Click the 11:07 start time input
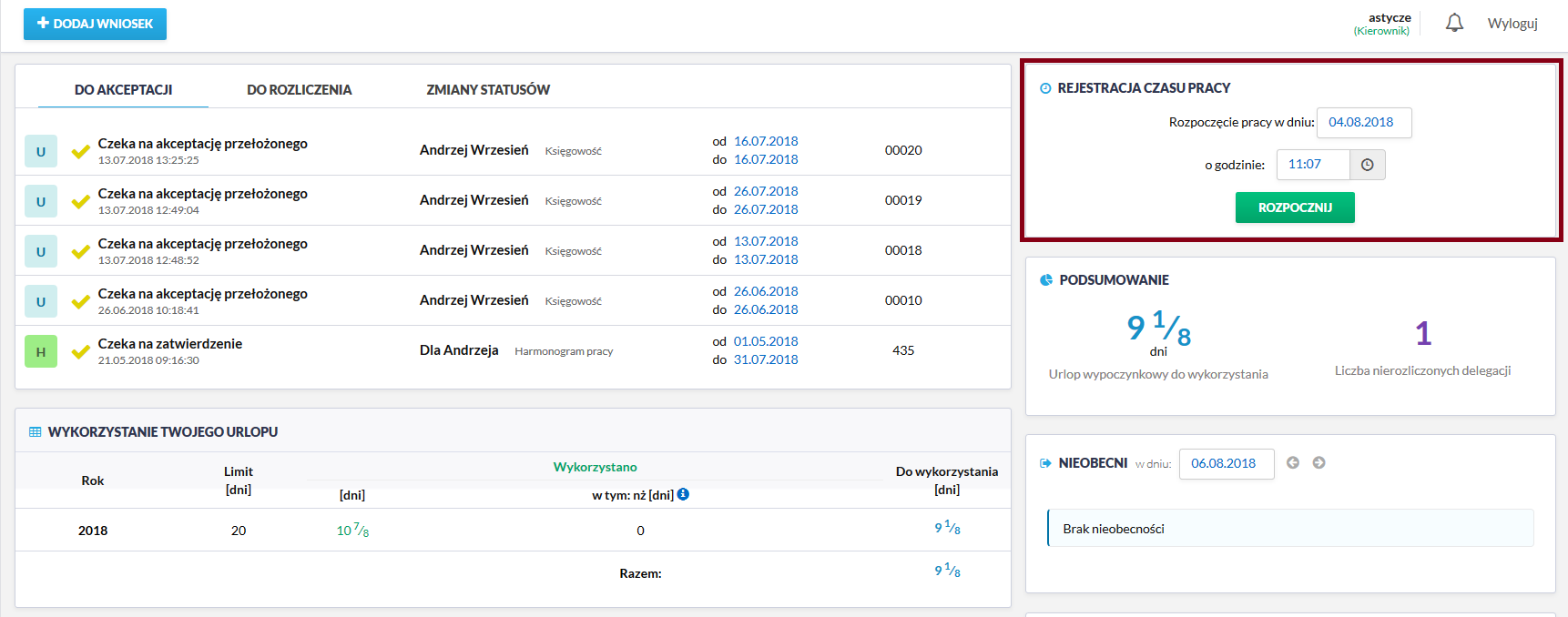The image size is (1568, 617). [x=1313, y=165]
